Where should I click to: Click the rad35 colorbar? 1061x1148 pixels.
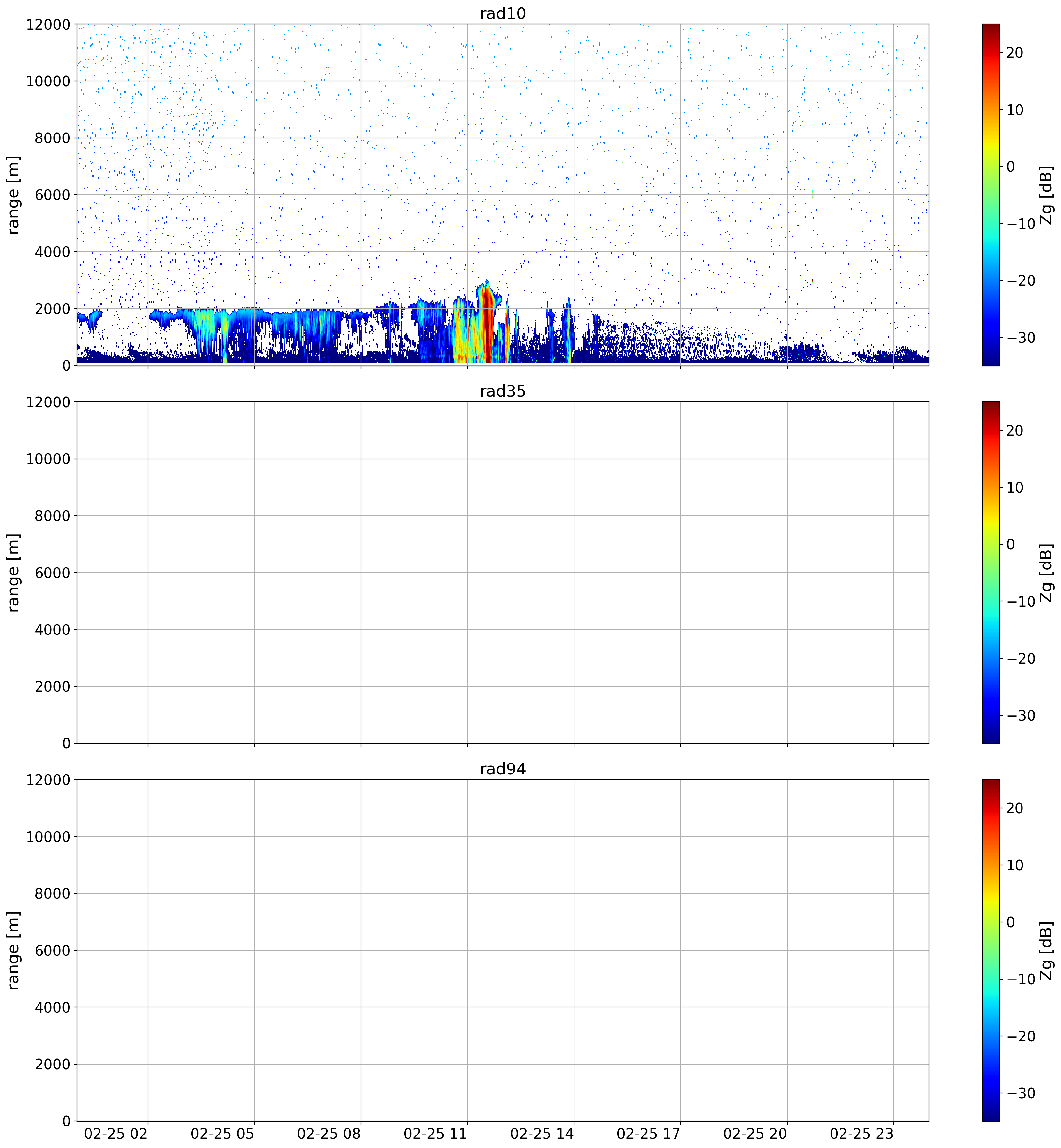click(990, 572)
